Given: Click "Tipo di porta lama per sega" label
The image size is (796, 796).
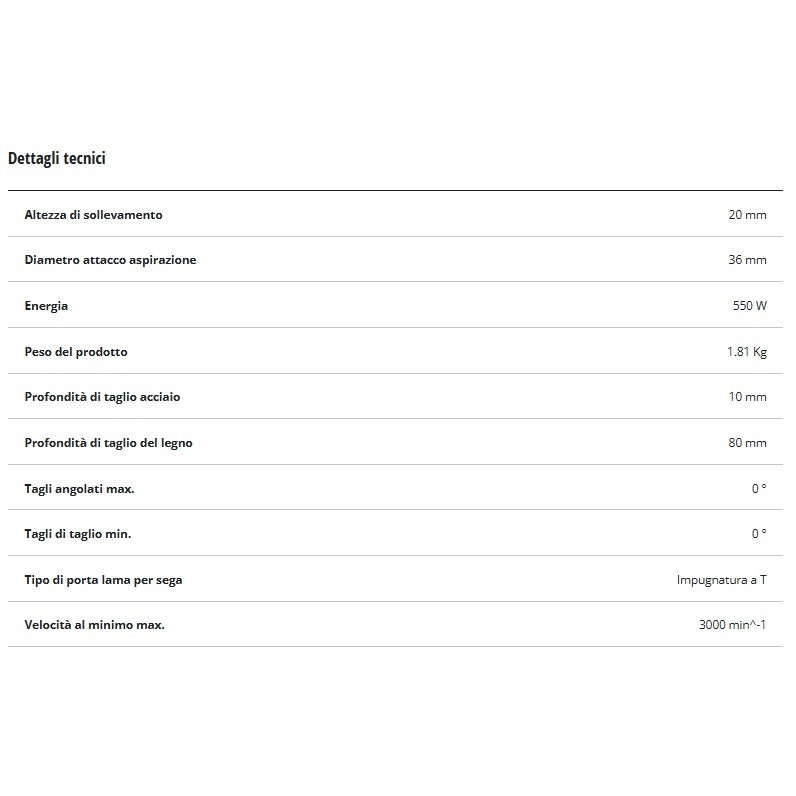Looking at the screenshot, I should (x=103, y=580).
